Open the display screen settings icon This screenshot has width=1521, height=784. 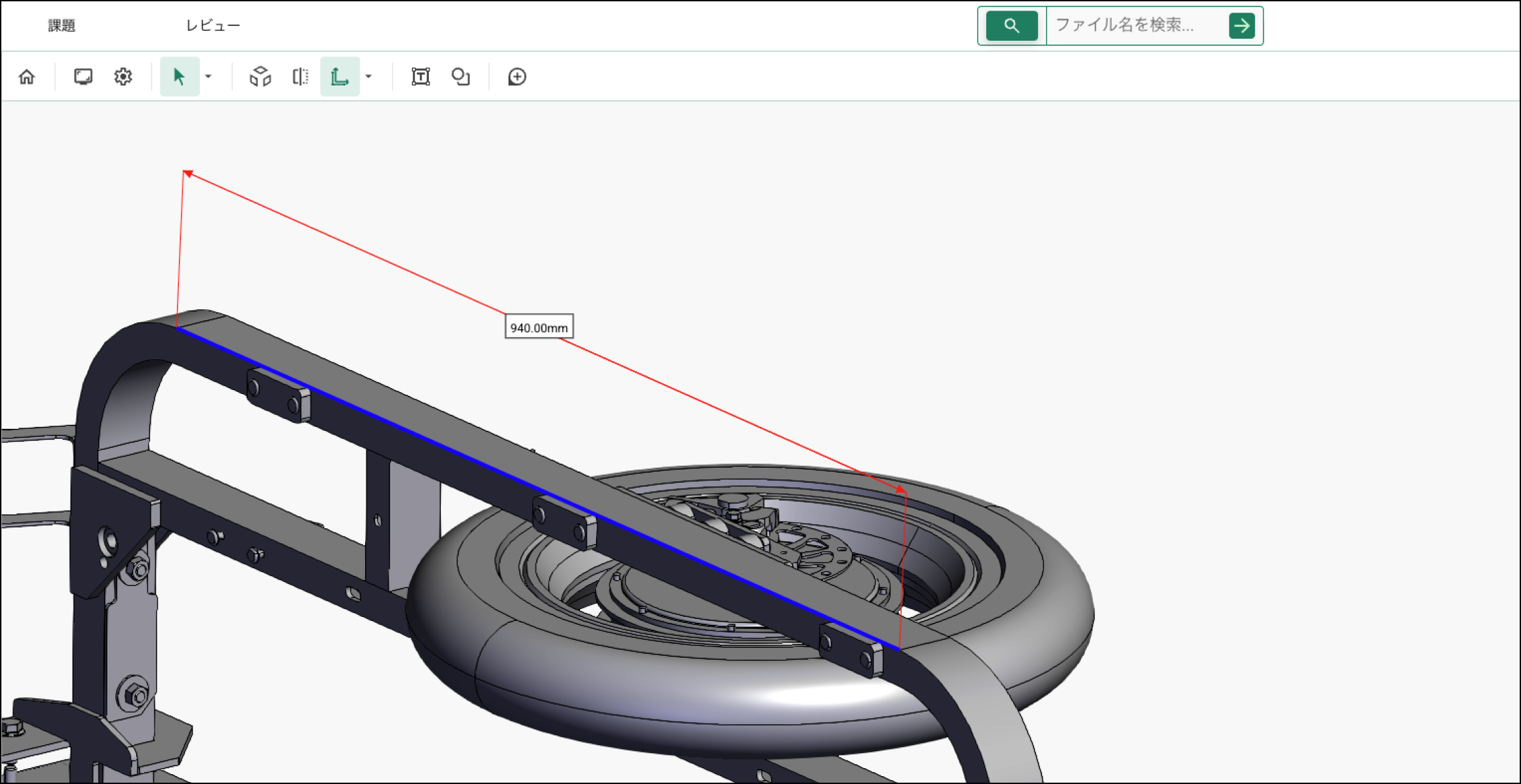click(83, 77)
